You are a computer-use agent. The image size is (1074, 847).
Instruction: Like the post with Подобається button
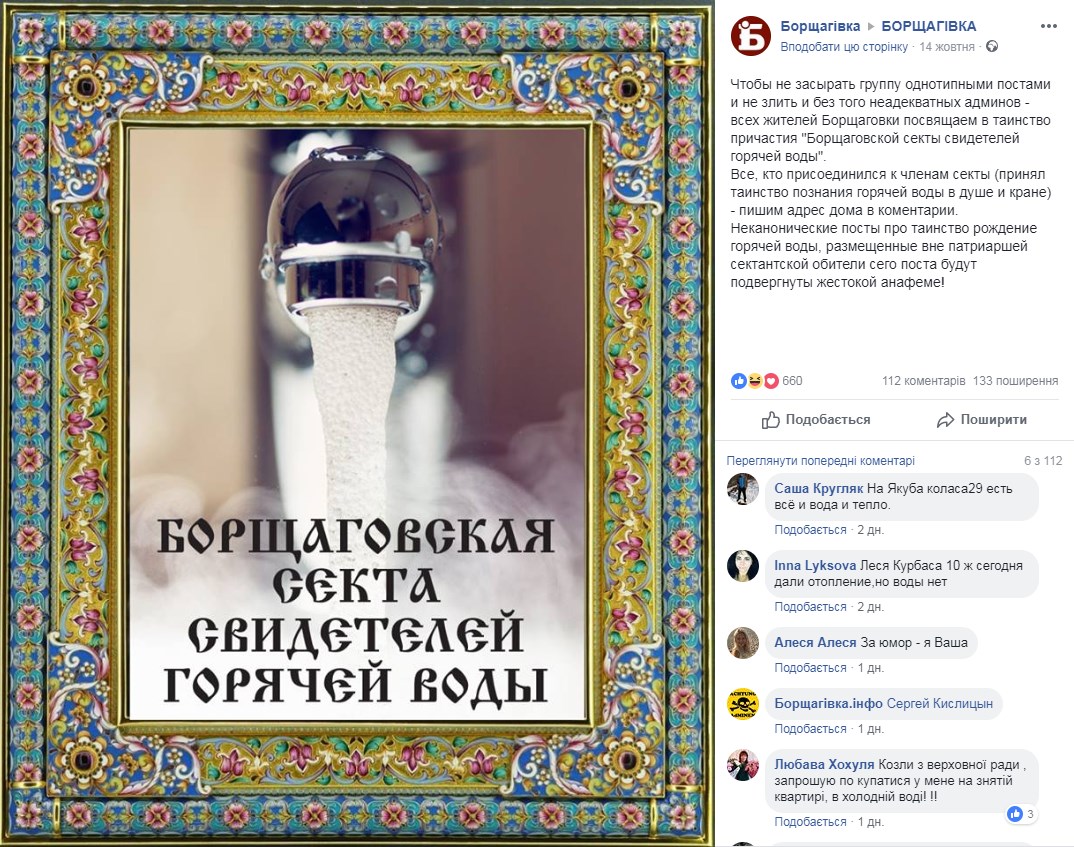pyautogui.click(x=816, y=420)
